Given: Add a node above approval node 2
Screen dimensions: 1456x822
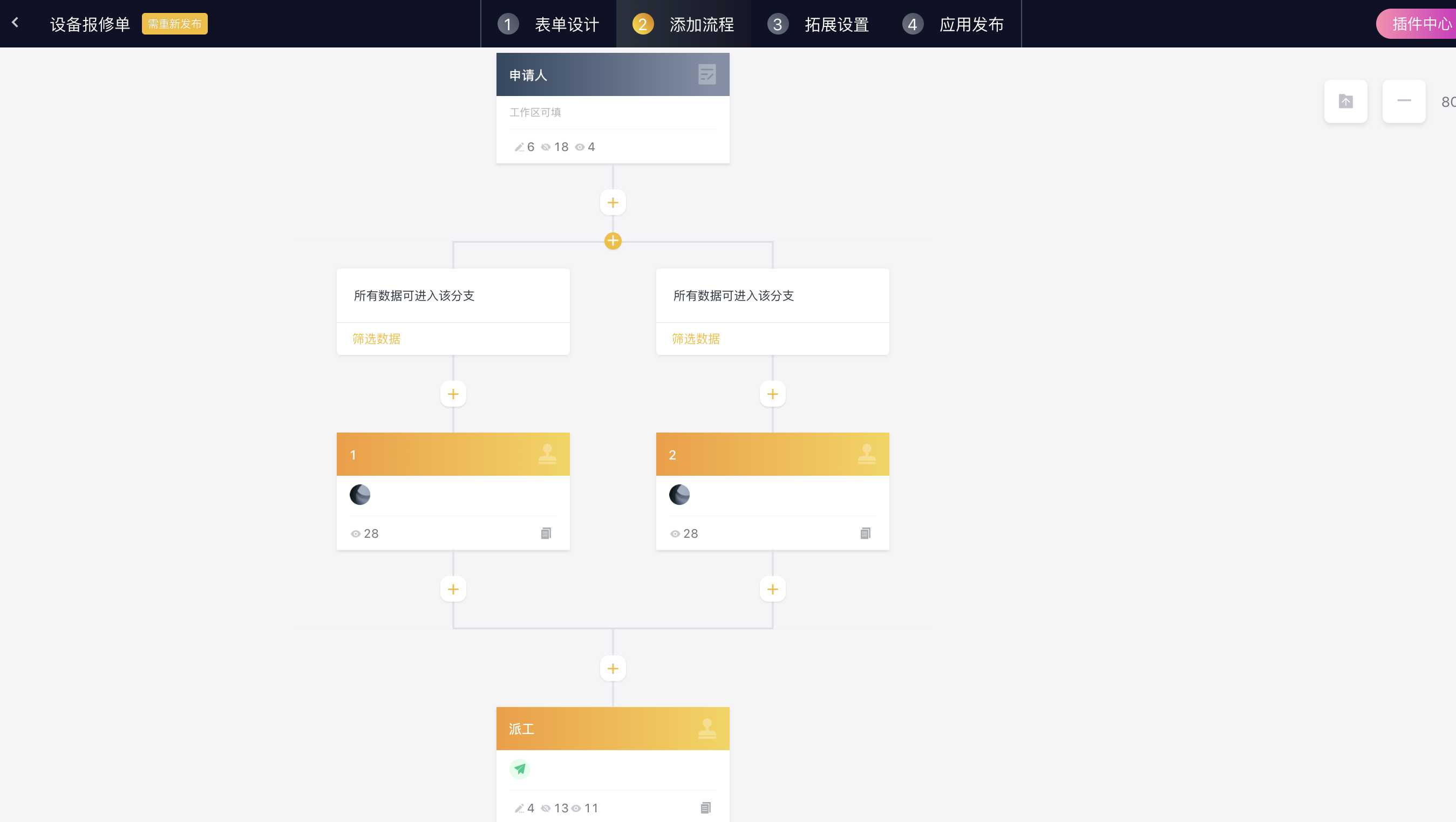Looking at the screenshot, I should point(773,394).
